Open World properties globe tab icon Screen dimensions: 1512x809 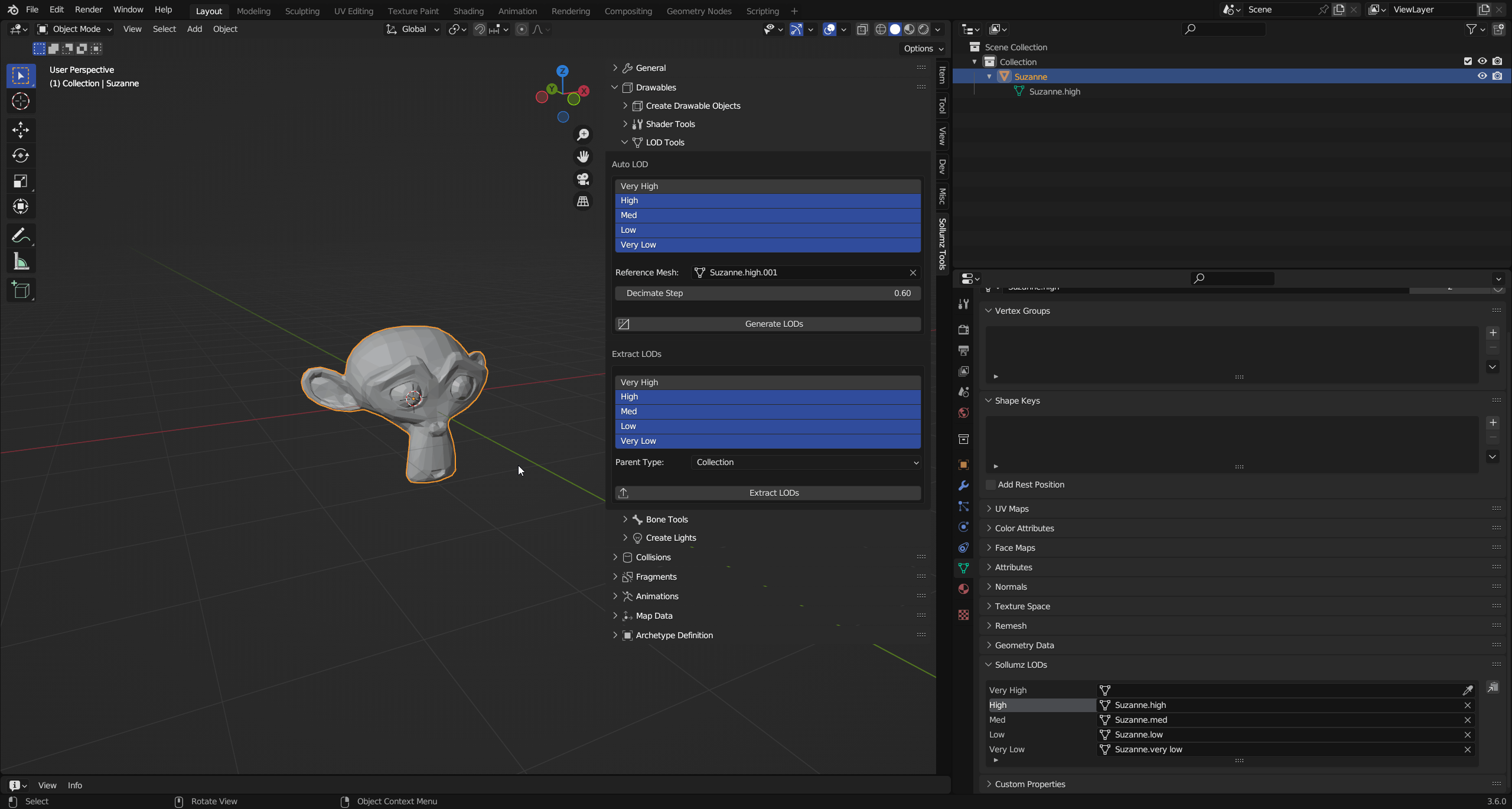point(963,412)
